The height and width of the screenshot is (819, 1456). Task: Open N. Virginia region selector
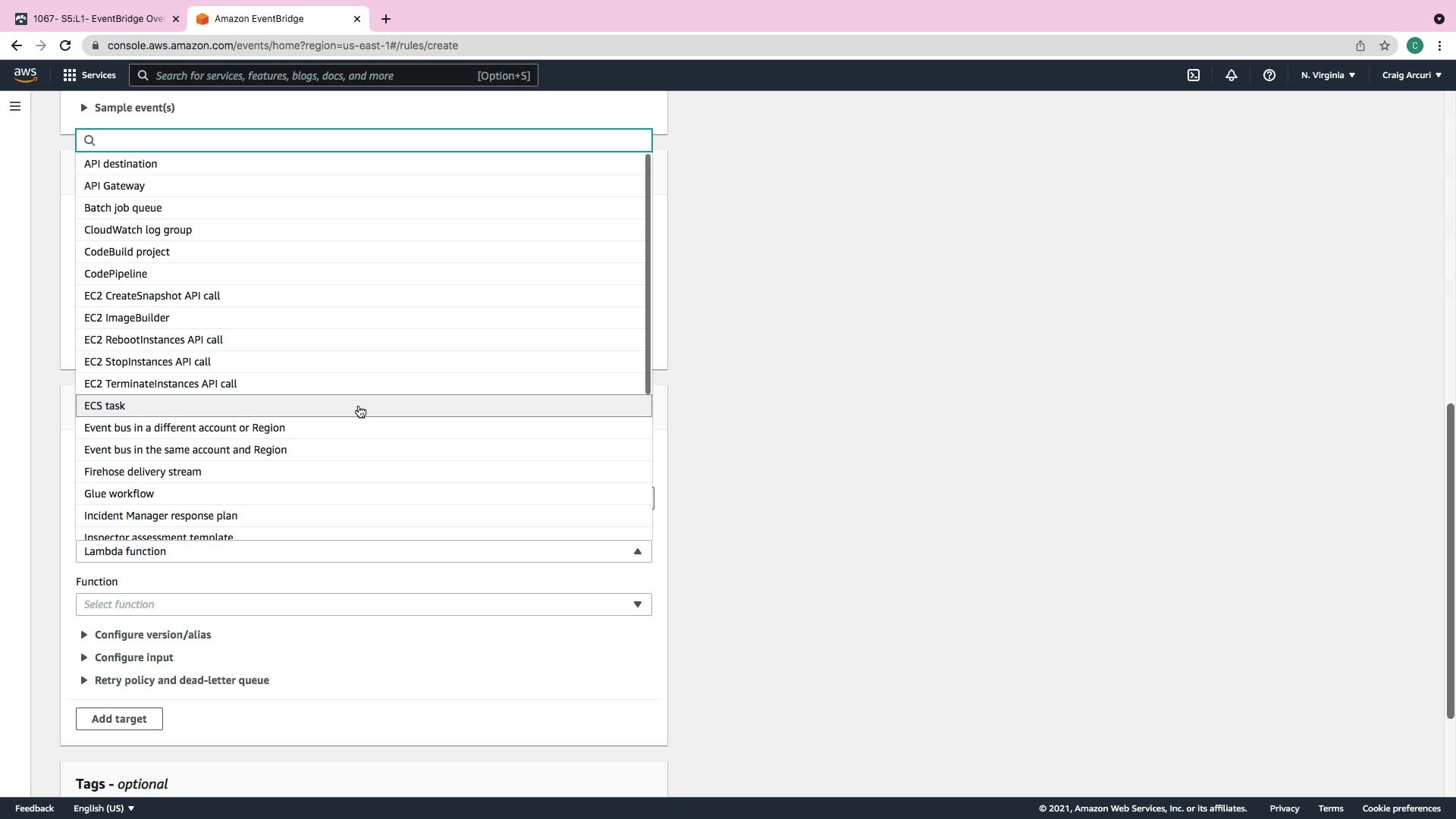click(x=1328, y=75)
